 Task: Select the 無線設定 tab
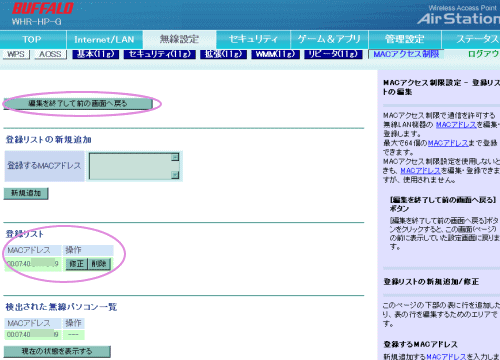[x=179, y=39]
